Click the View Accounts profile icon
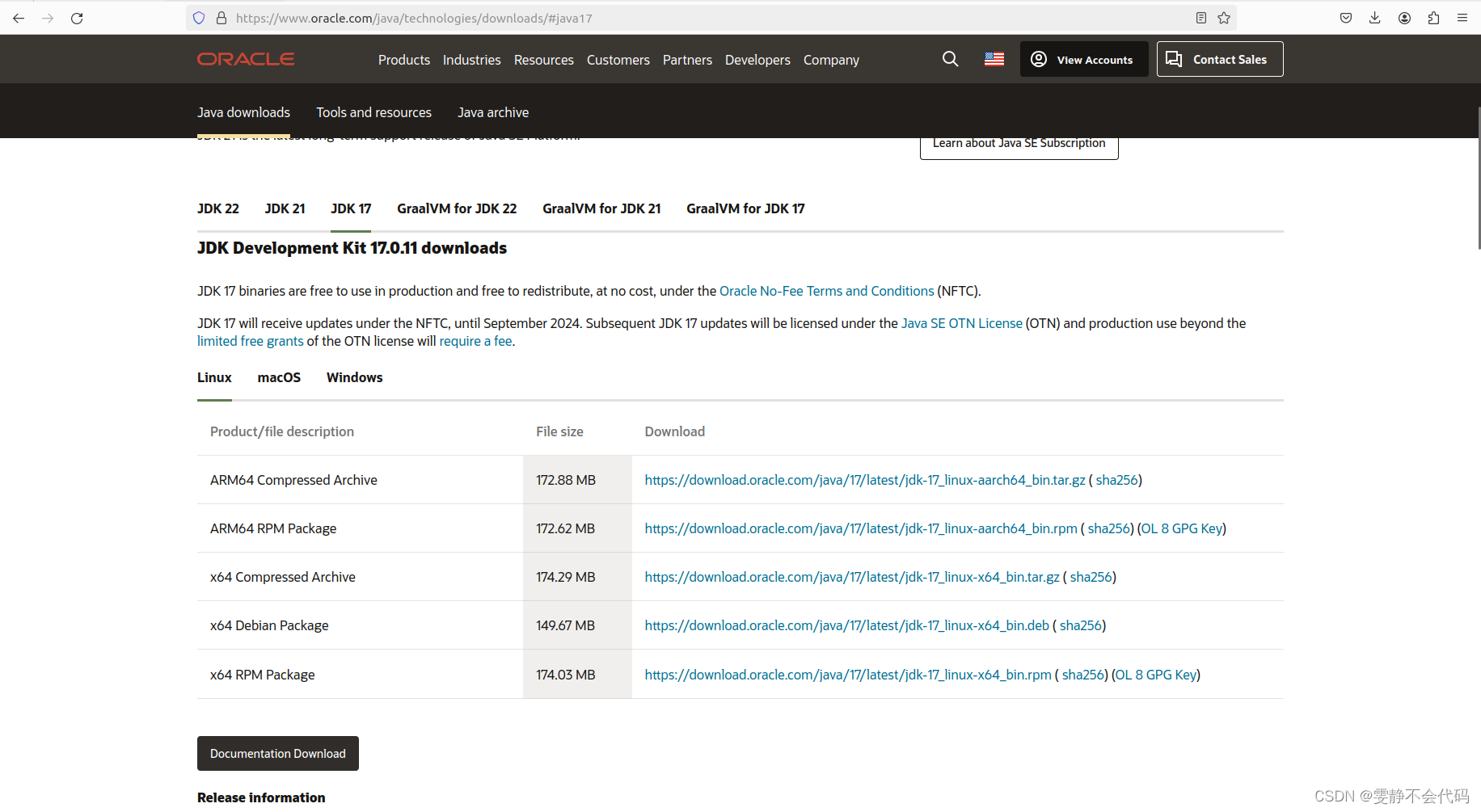This screenshot has height=812, width=1481. click(x=1039, y=58)
